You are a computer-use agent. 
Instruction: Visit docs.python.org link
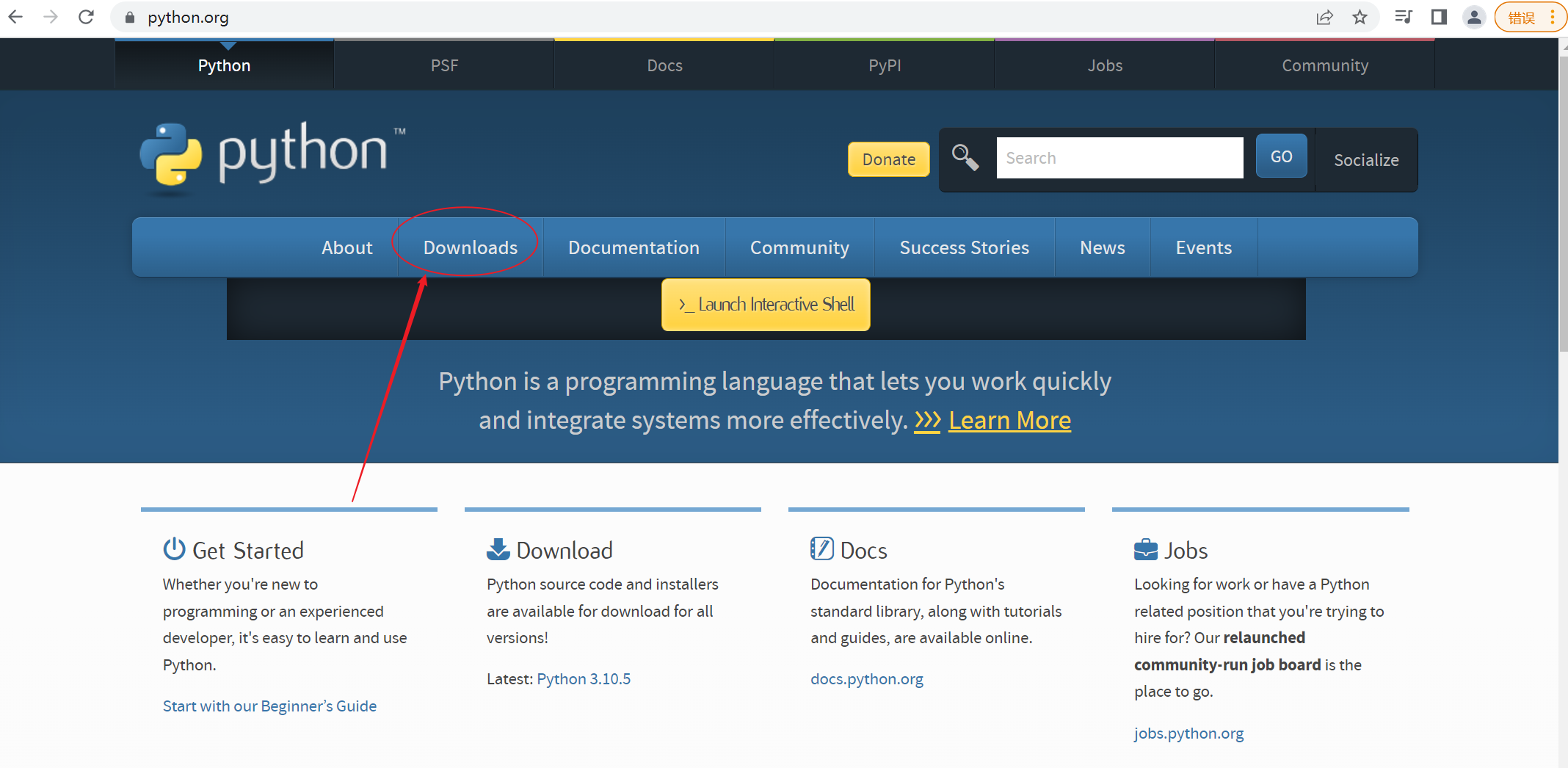click(x=867, y=678)
